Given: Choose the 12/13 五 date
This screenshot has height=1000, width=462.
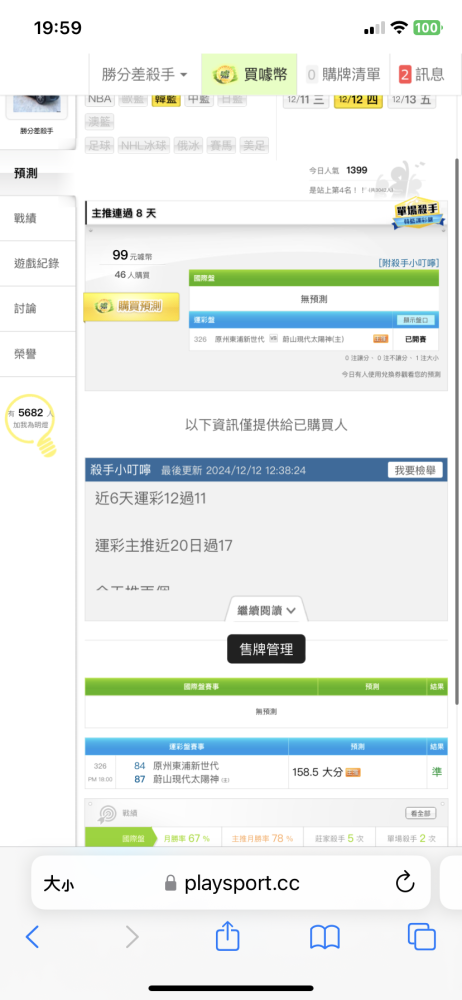Looking at the screenshot, I should (x=412, y=99).
